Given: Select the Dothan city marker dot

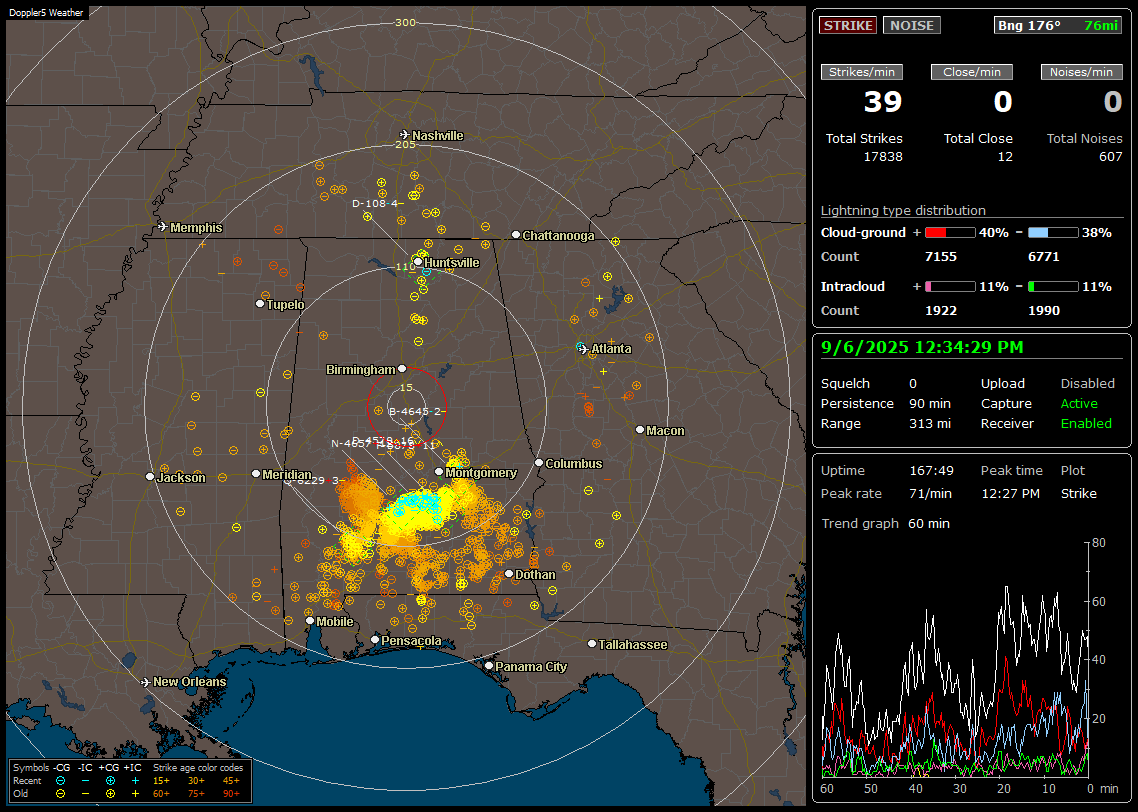Looking at the screenshot, I should pyautogui.click(x=509, y=574).
